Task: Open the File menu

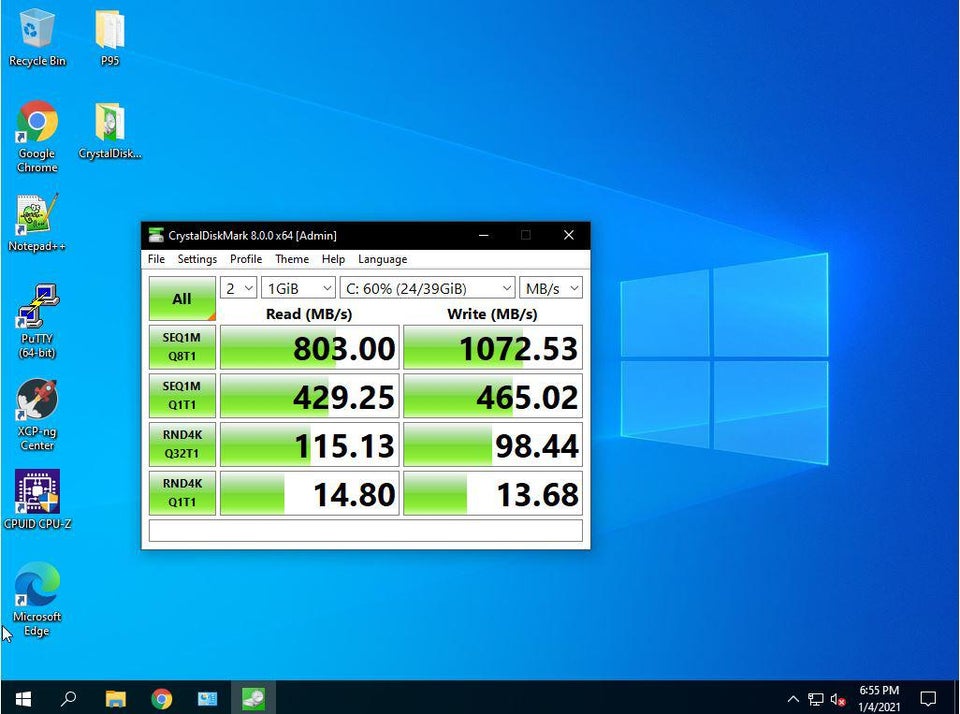Action: point(156,259)
